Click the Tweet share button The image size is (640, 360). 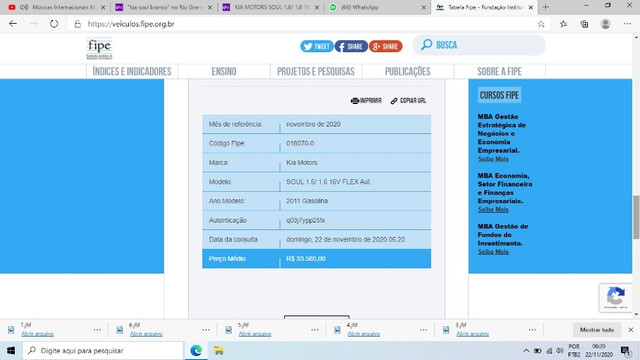317,46
